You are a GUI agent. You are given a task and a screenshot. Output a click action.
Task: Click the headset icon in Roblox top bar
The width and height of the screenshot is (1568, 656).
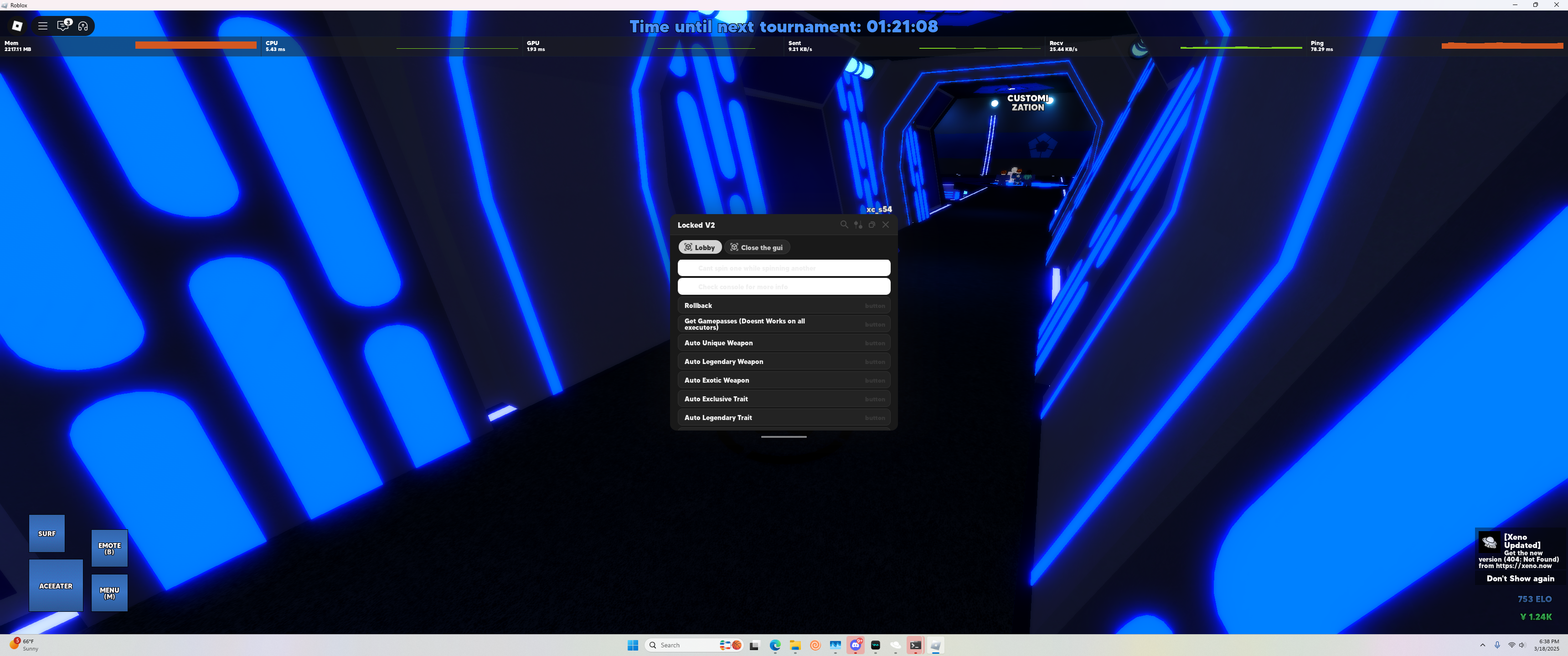point(83,26)
